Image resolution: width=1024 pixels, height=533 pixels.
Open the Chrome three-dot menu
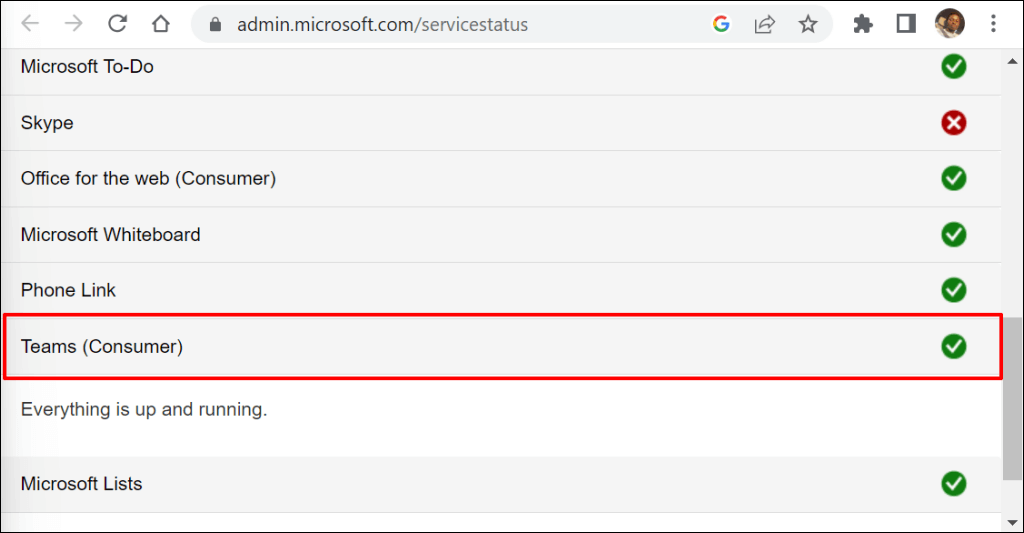click(x=992, y=24)
